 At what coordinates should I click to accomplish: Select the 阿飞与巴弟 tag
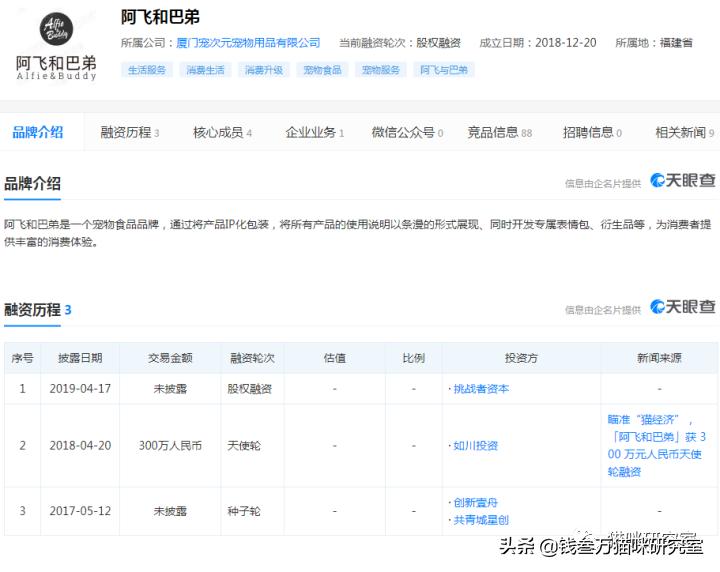coord(444,70)
